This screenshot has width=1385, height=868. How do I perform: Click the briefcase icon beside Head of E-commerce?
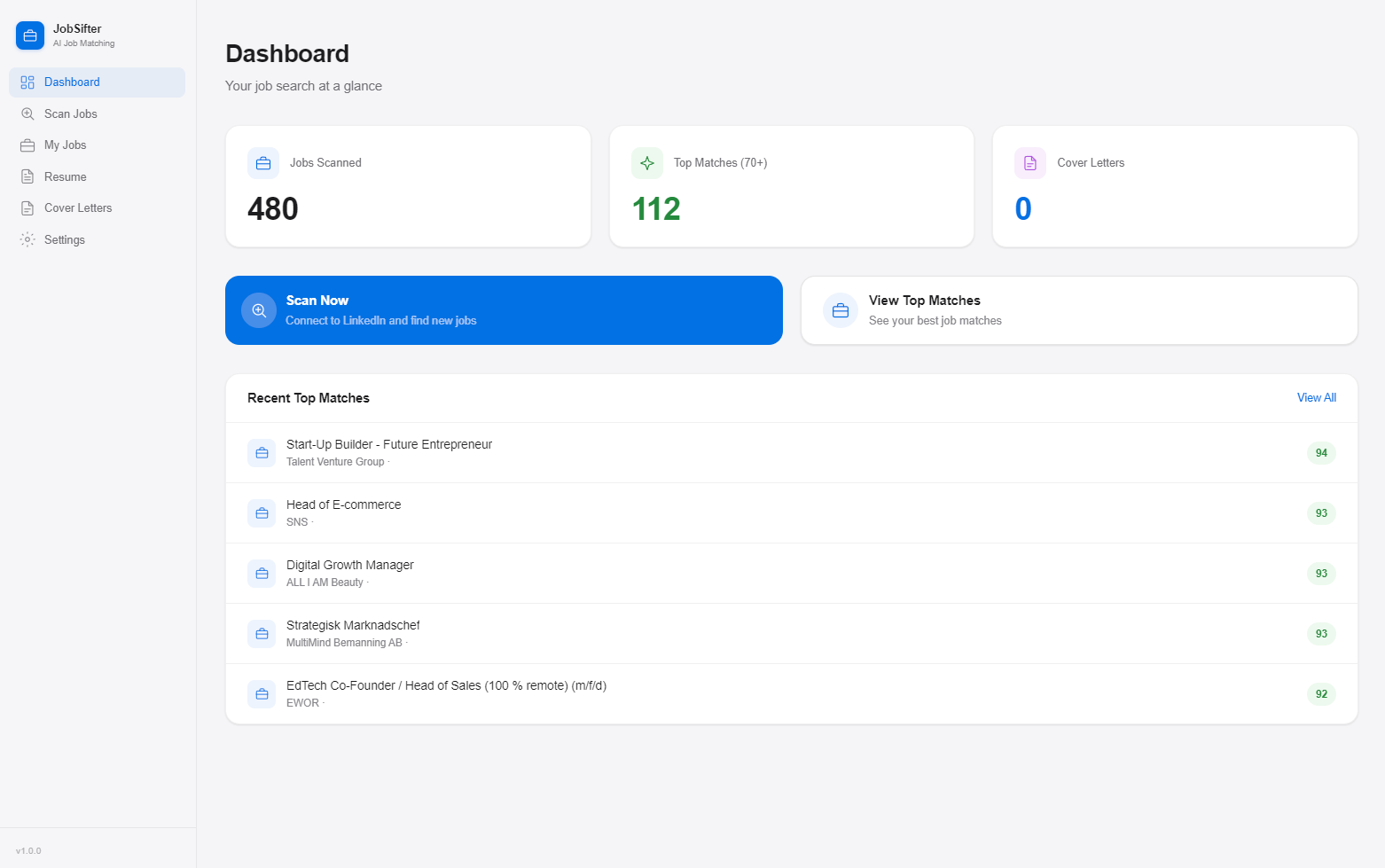(x=262, y=512)
